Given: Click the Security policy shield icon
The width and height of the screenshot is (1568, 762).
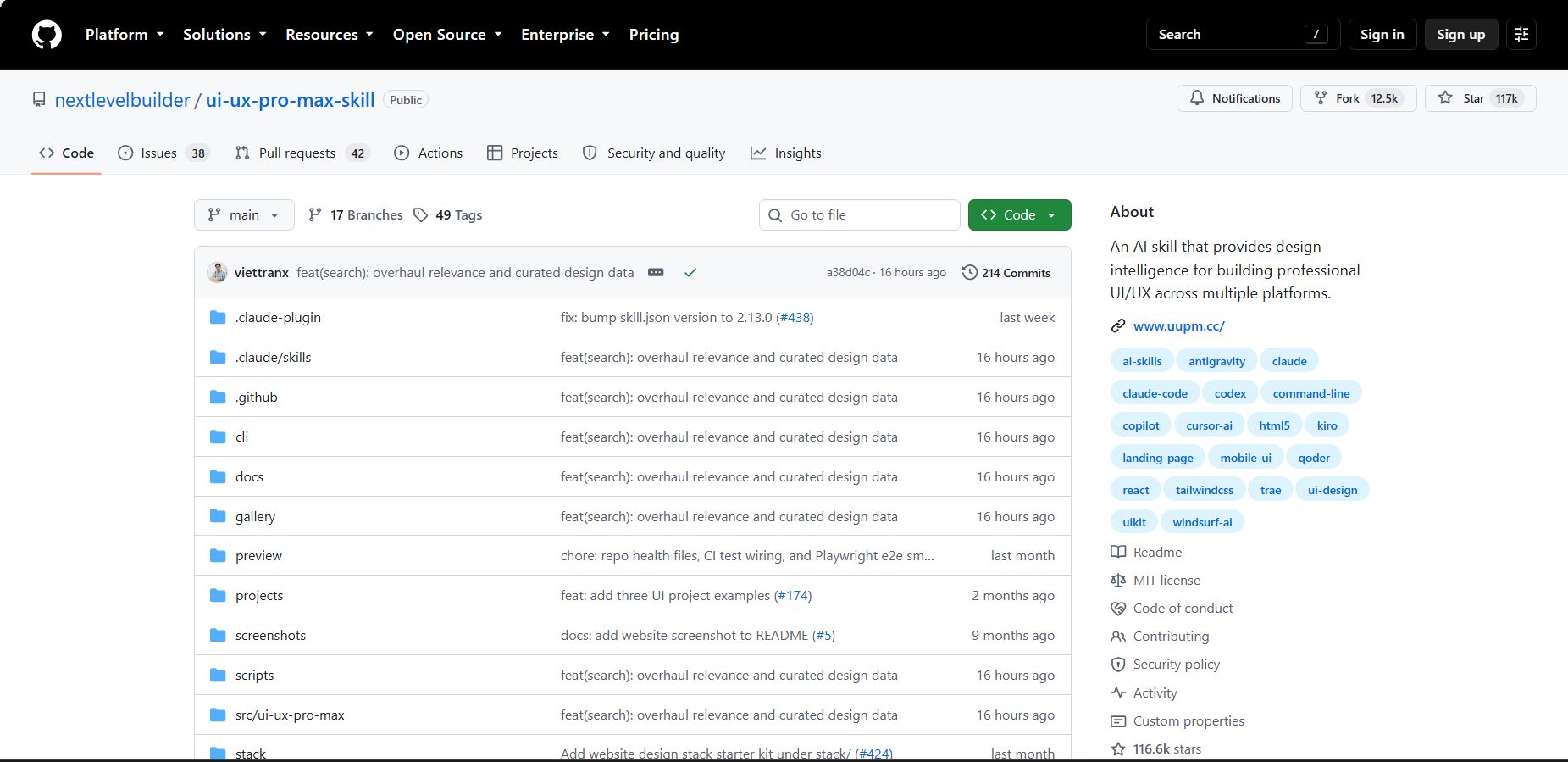Looking at the screenshot, I should click(1118, 665).
